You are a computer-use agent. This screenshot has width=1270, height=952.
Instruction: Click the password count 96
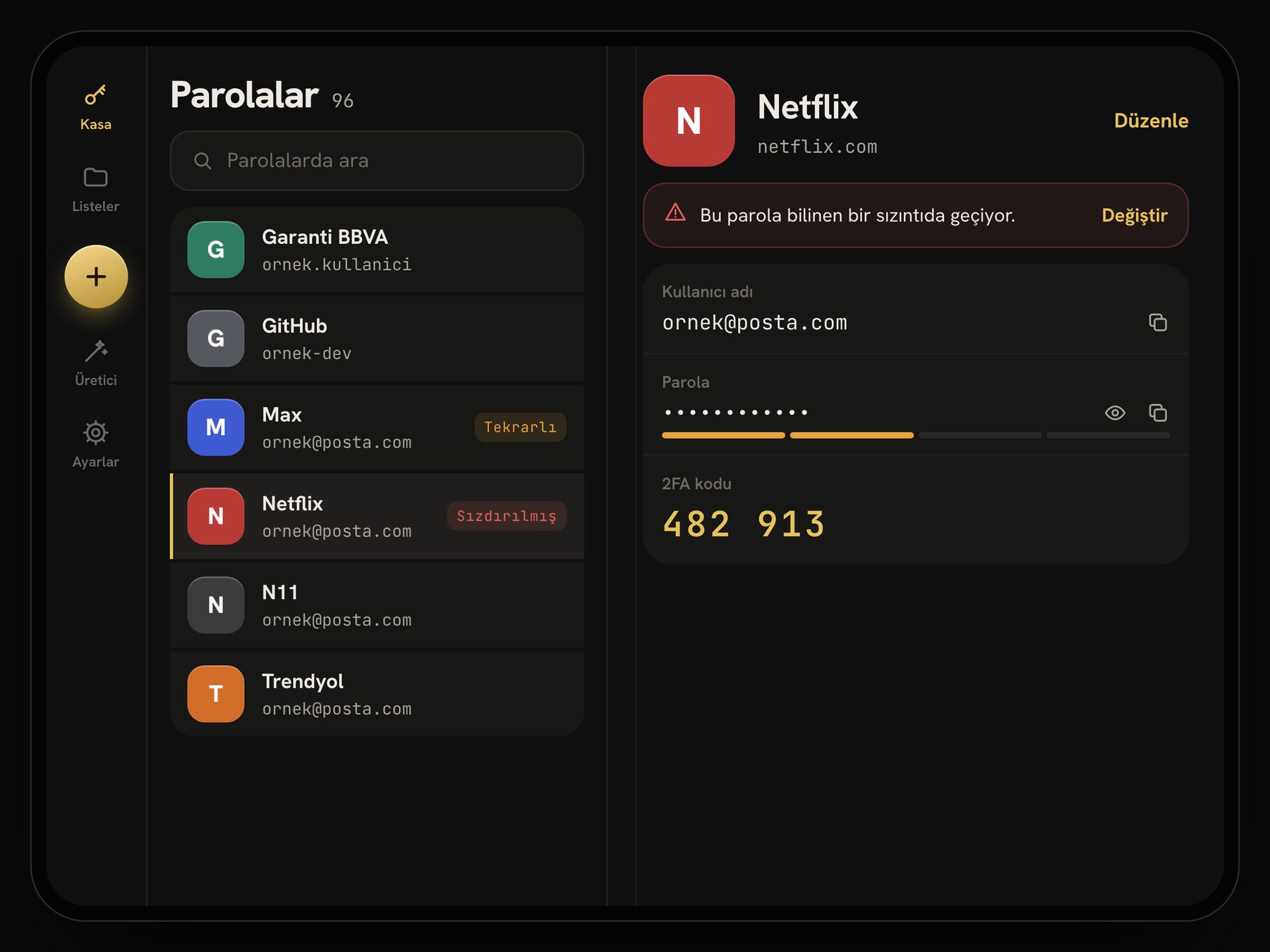pos(343,101)
